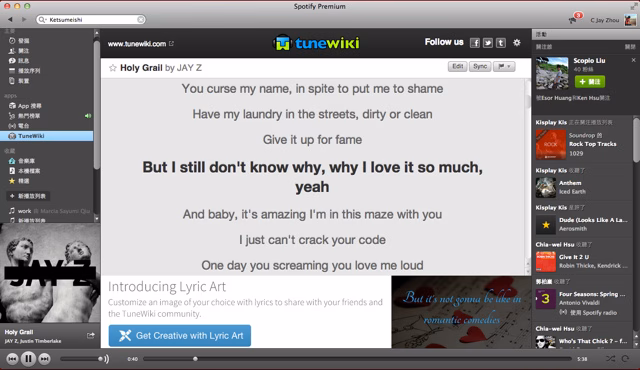Click the Edit lyrics button
Screen dimensions: 640x370
click(x=458, y=66)
